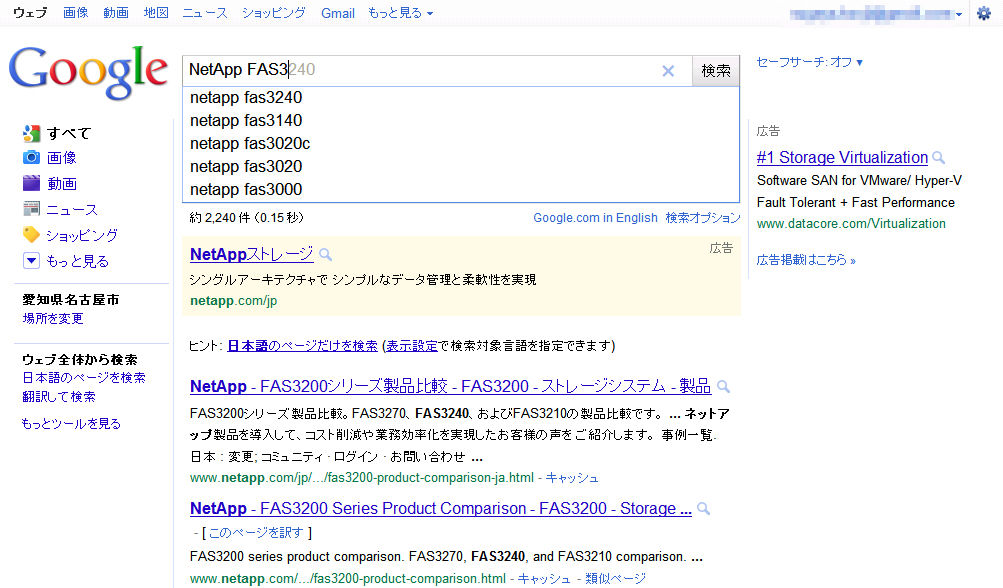Open 動画 in the top navigation bar
This screenshot has width=1003, height=588.
click(116, 13)
